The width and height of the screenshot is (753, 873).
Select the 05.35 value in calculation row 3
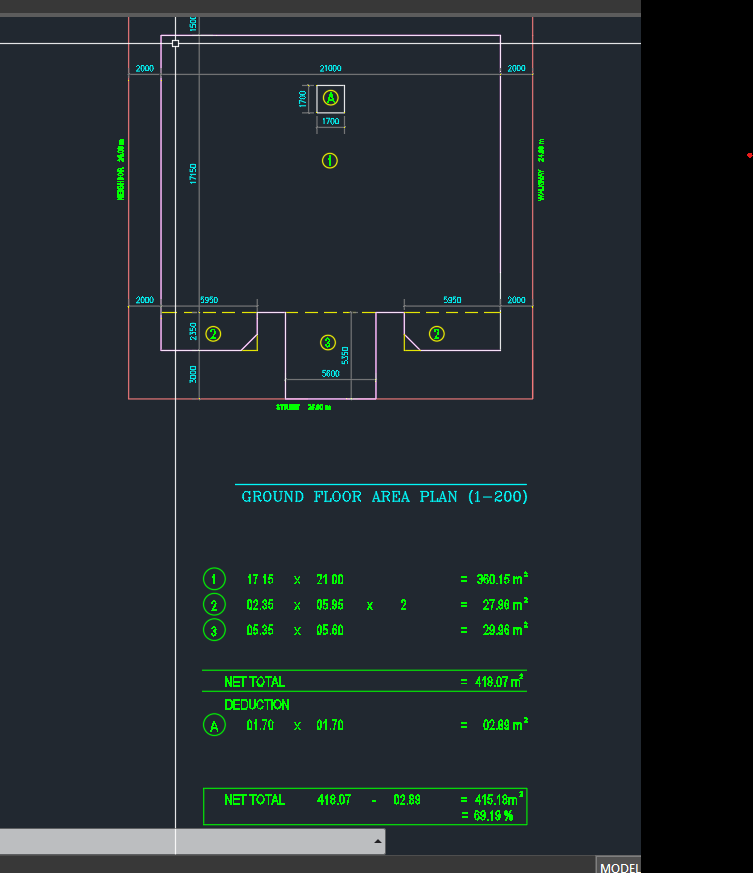tap(260, 630)
